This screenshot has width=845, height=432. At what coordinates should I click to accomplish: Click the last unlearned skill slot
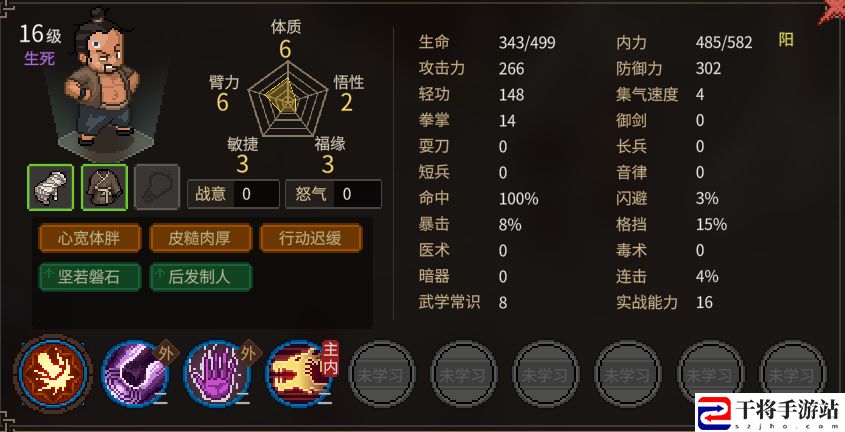coord(792,373)
